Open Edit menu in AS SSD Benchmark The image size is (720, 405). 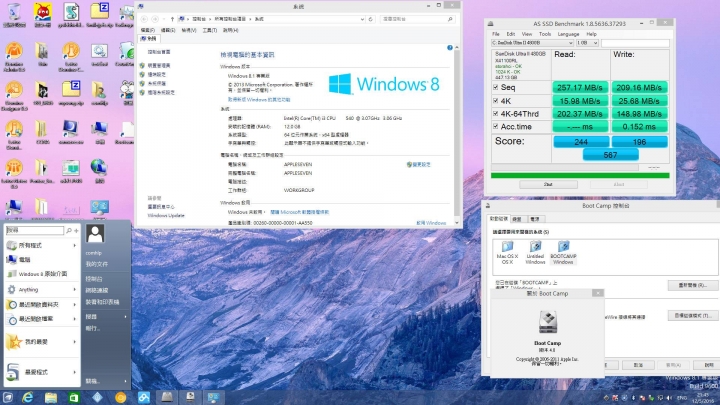tap(511, 34)
